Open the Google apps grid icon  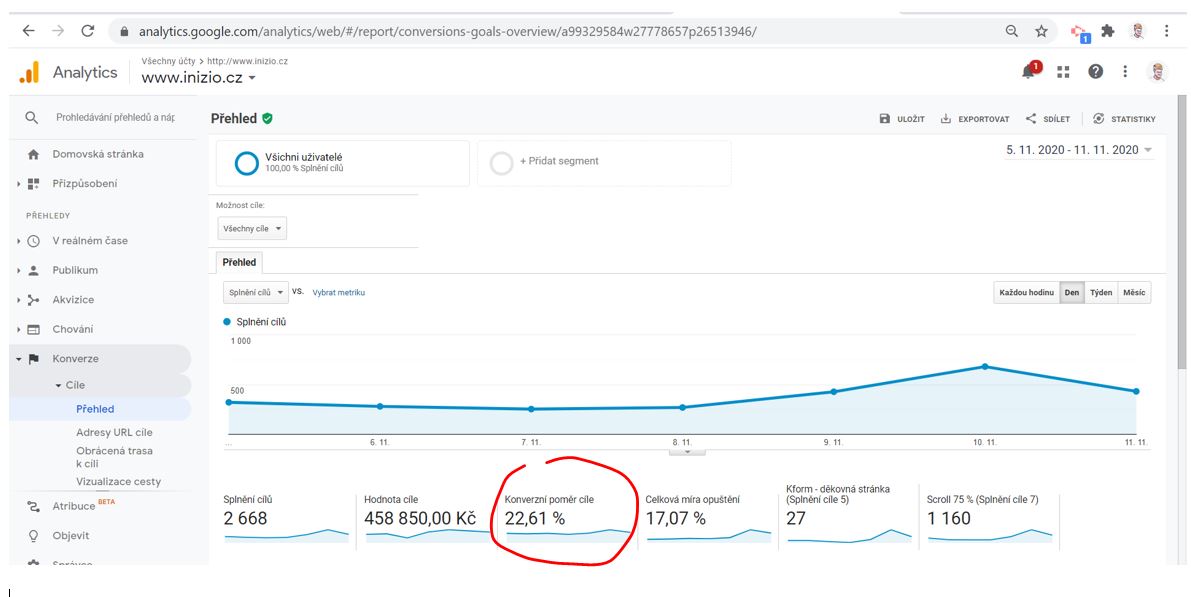pyautogui.click(x=1063, y=71)
